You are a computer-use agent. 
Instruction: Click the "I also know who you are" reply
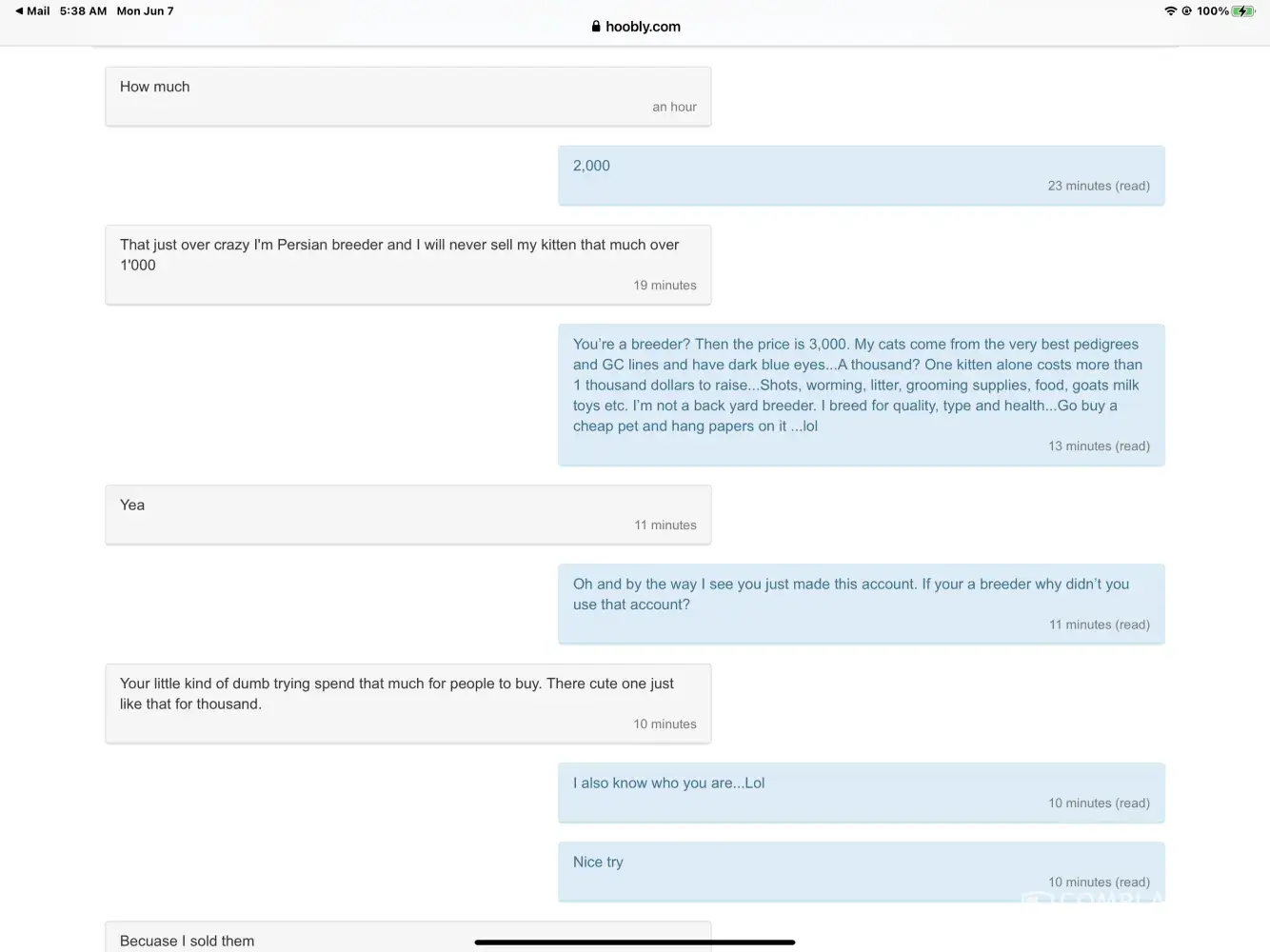click(x=861, y=792)
